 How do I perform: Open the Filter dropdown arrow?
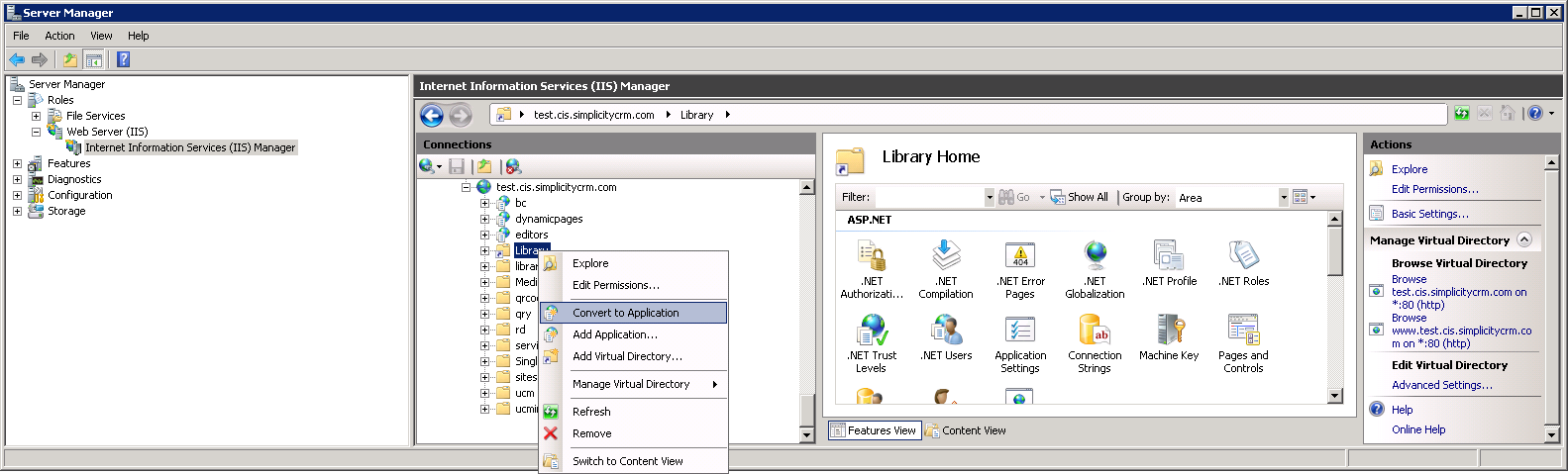pyautogui.click(x=989, y=197)
